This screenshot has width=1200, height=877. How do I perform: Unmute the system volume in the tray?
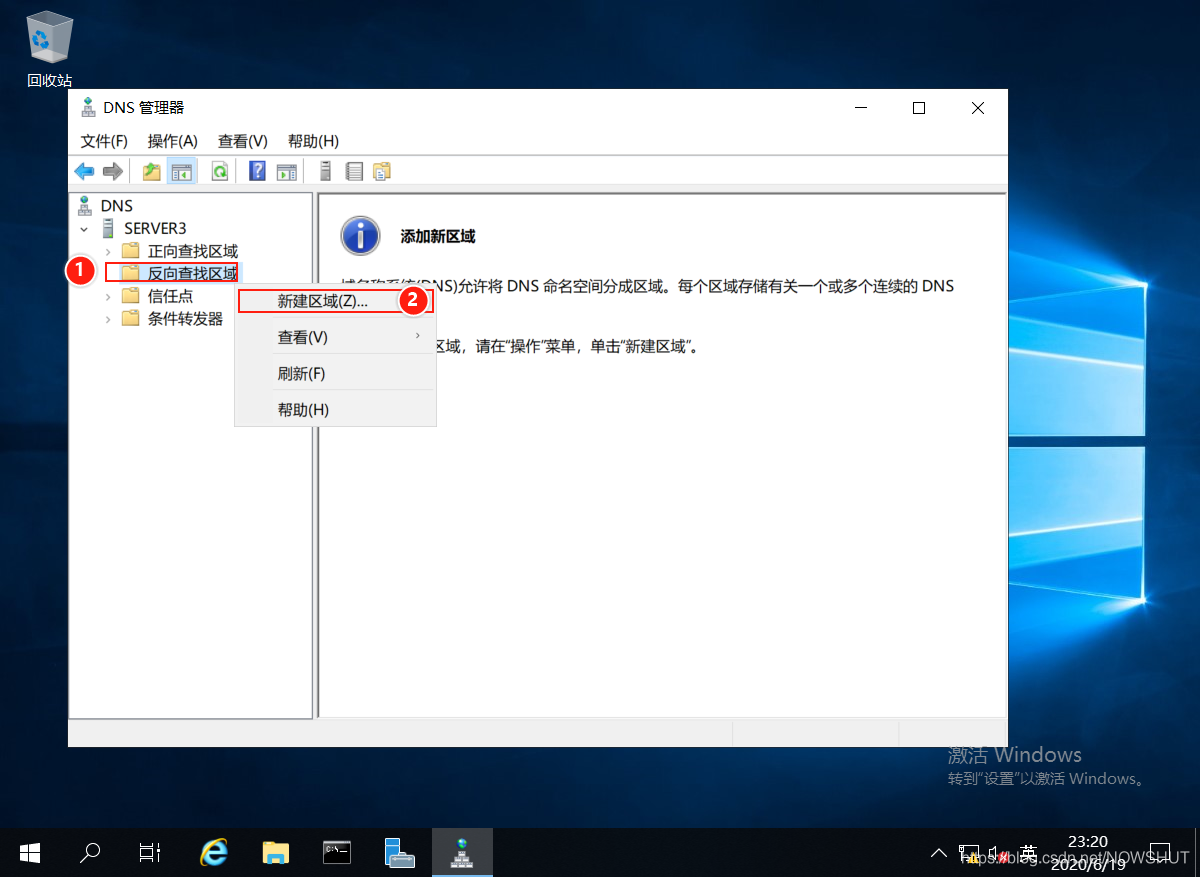pyautogui.click(x=1000, y=853)
